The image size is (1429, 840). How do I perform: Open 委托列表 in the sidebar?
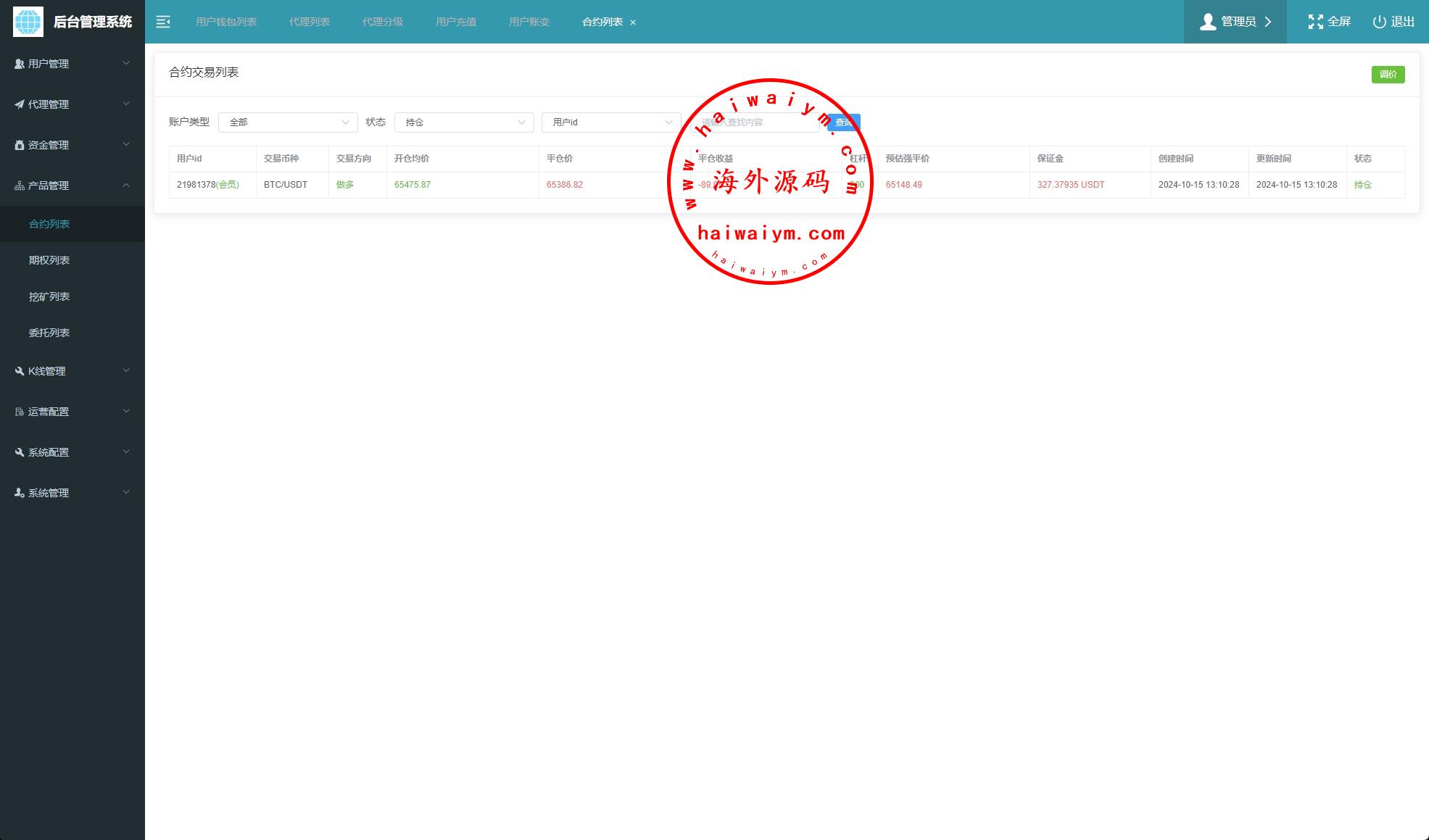49,333
